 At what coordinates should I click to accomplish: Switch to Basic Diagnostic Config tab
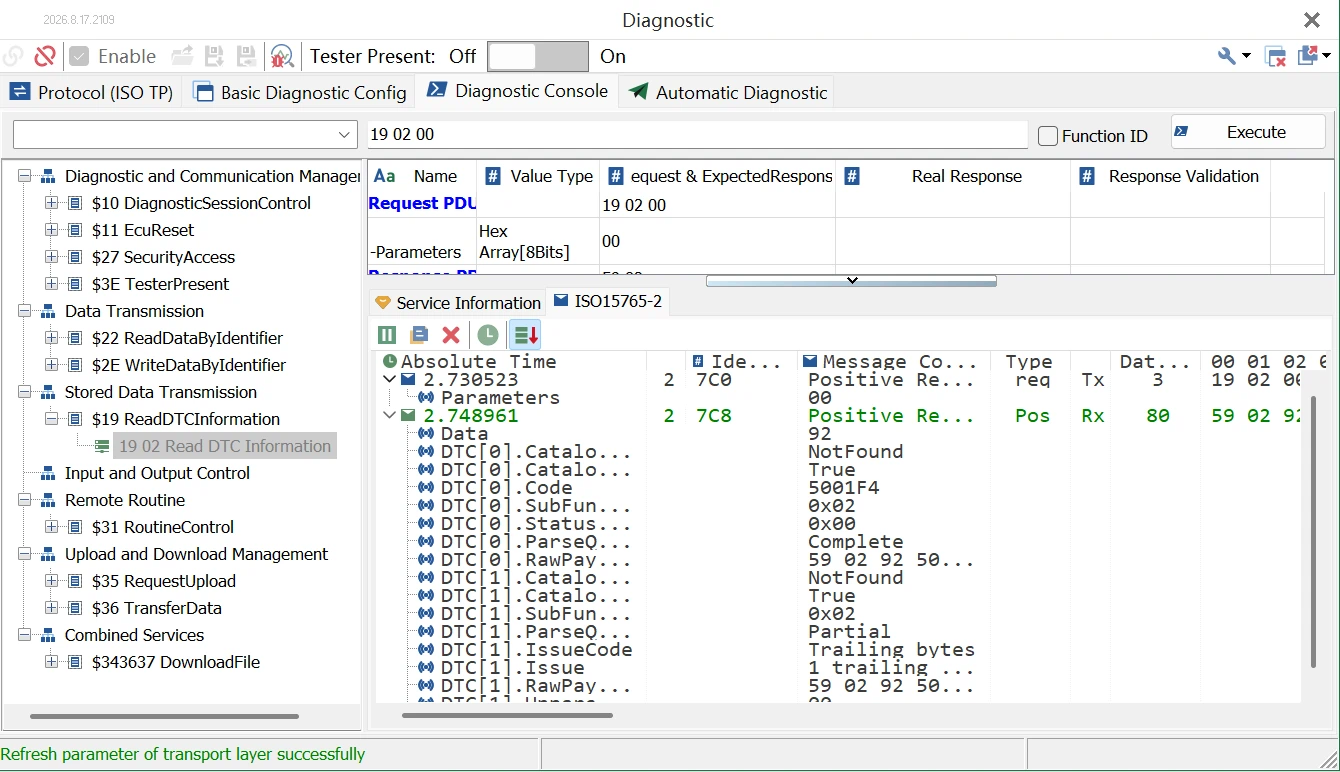point(300,92)
